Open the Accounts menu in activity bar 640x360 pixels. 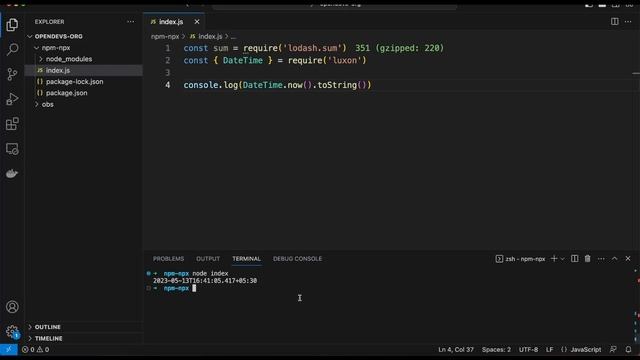(x=12, y=307)
